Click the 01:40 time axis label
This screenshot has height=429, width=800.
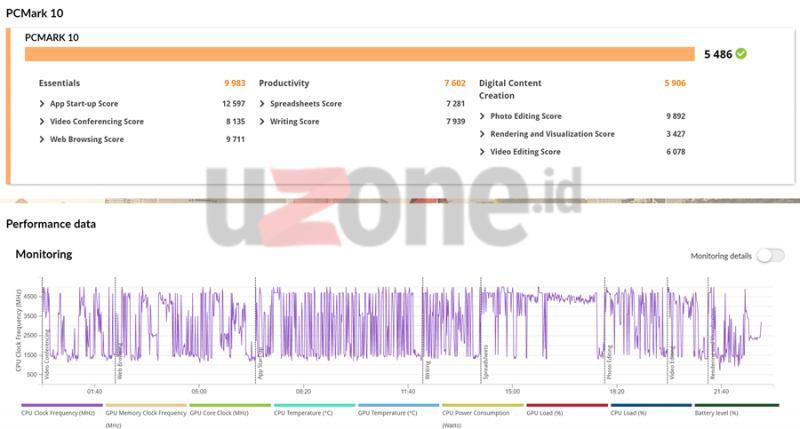(x=94, y=392)
